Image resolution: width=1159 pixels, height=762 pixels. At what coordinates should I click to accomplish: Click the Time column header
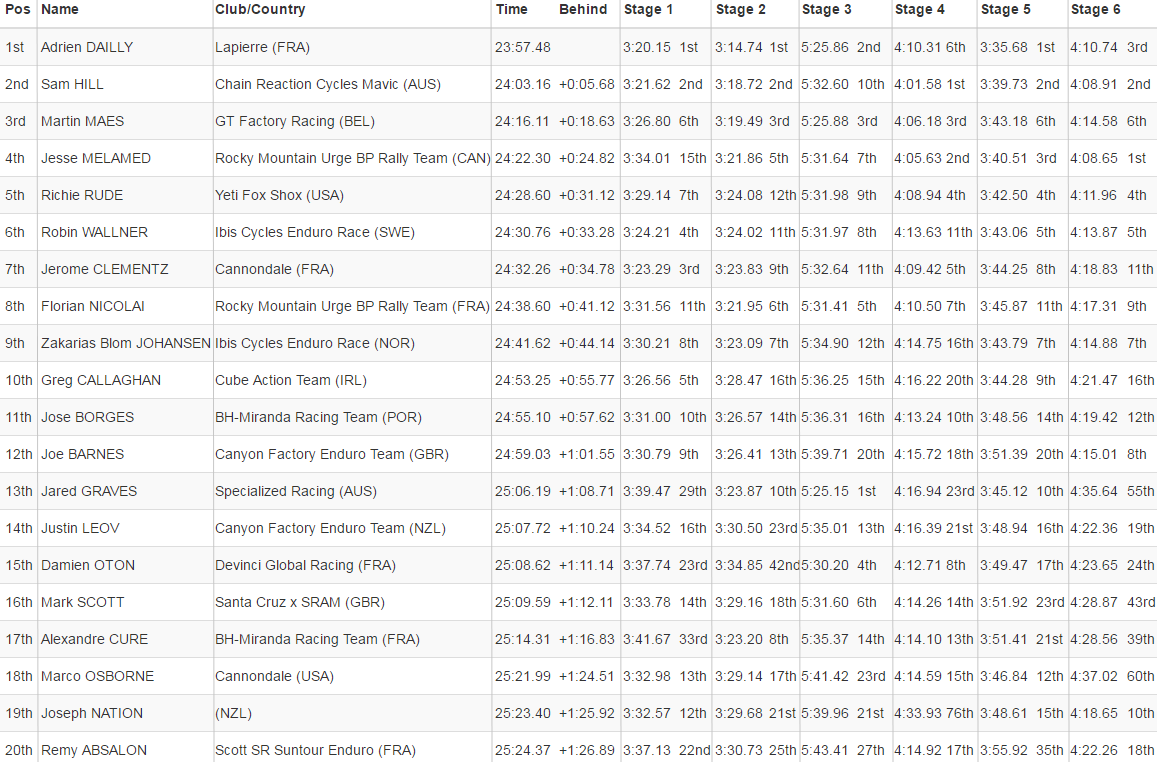pos(511,10)
